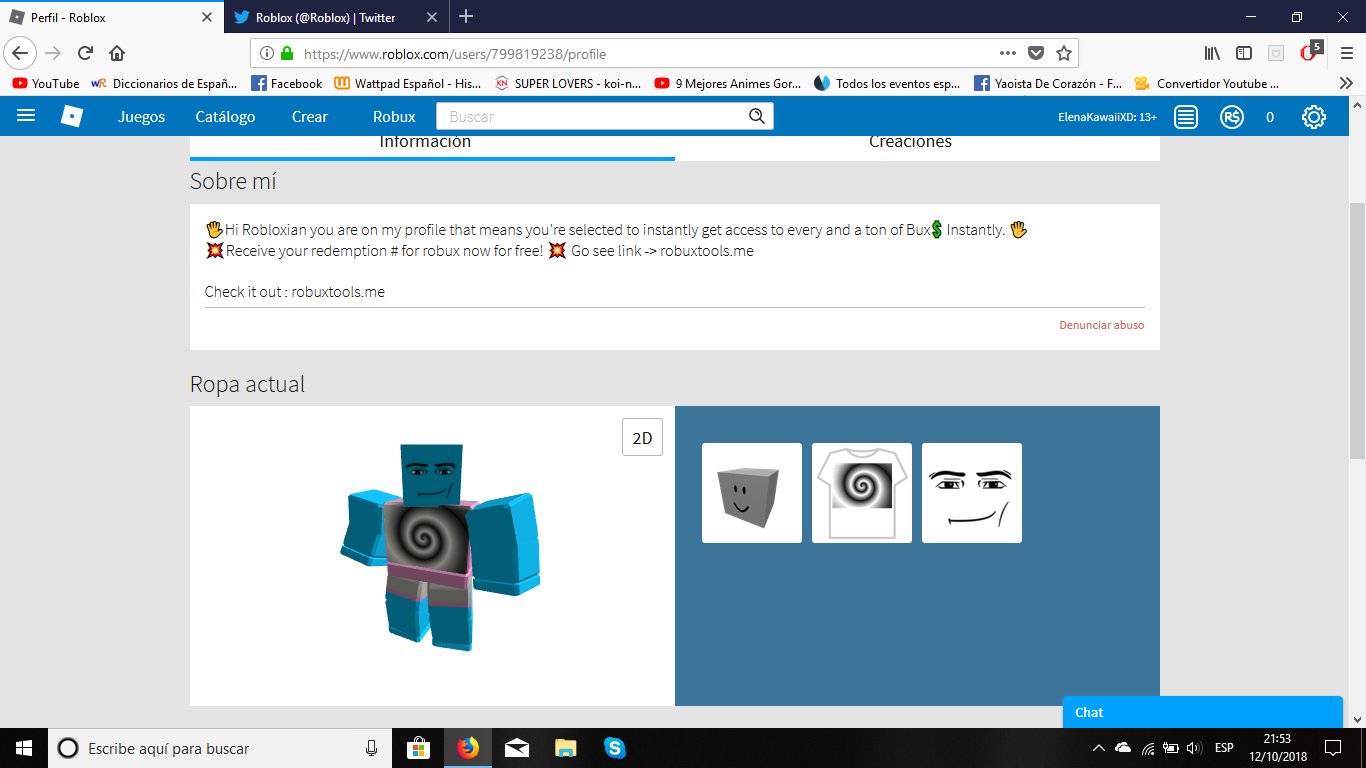
Task: Open the SUPER LOVERS bookmark
Action: pyautogui.click(x=569, y=84)
